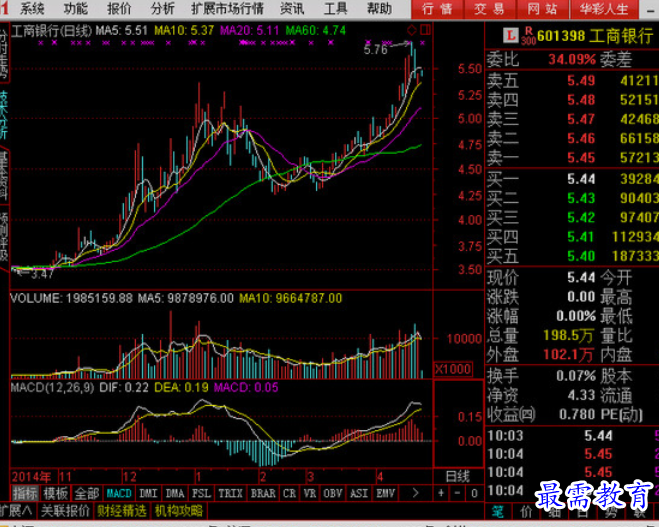The height and width of the screenshot is (527, 659).
Task: Click the red L margin icon
Action: coord(511,36)
